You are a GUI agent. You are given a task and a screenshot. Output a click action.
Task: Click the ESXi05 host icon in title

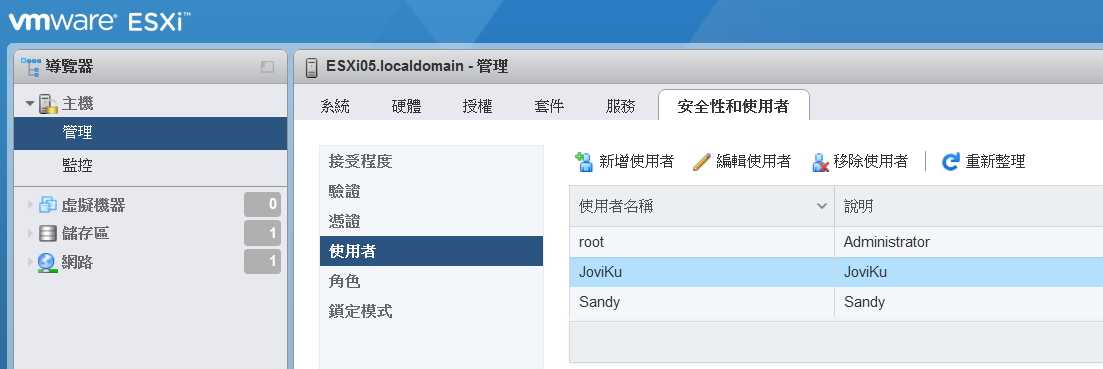pos(312,67)
